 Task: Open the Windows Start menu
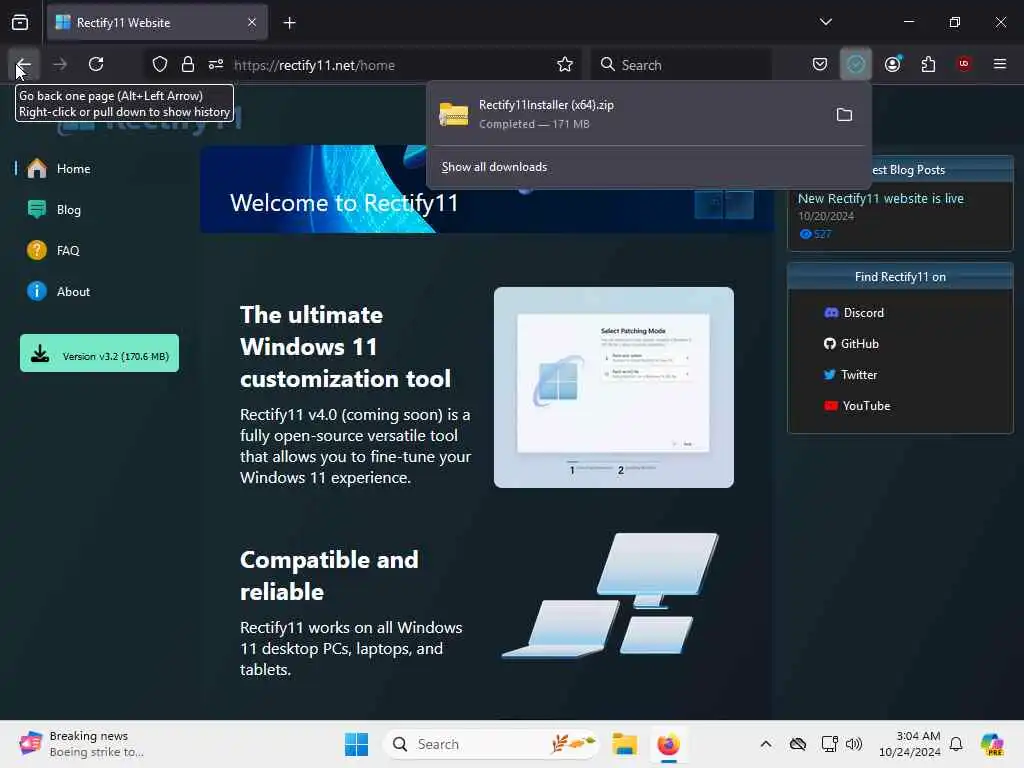357,744
